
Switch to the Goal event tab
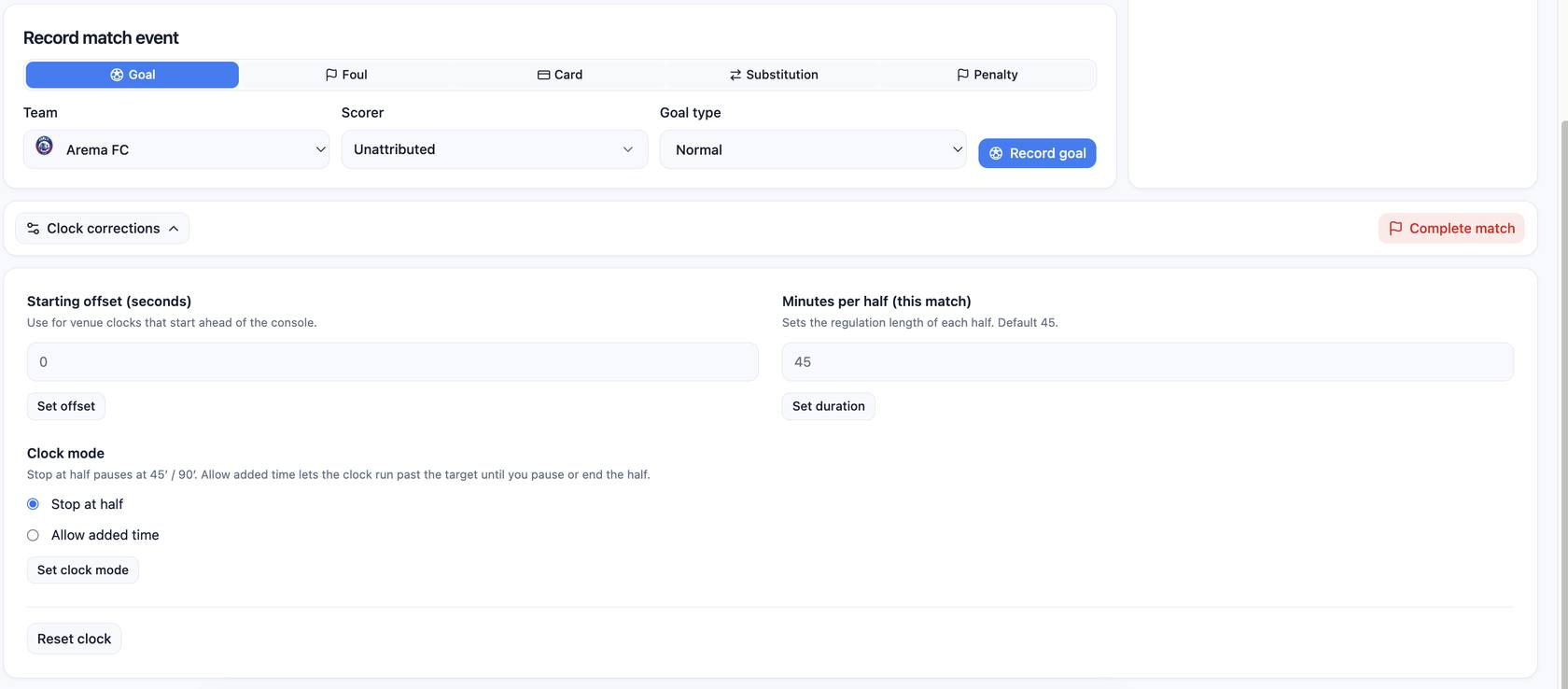point(133,75)
